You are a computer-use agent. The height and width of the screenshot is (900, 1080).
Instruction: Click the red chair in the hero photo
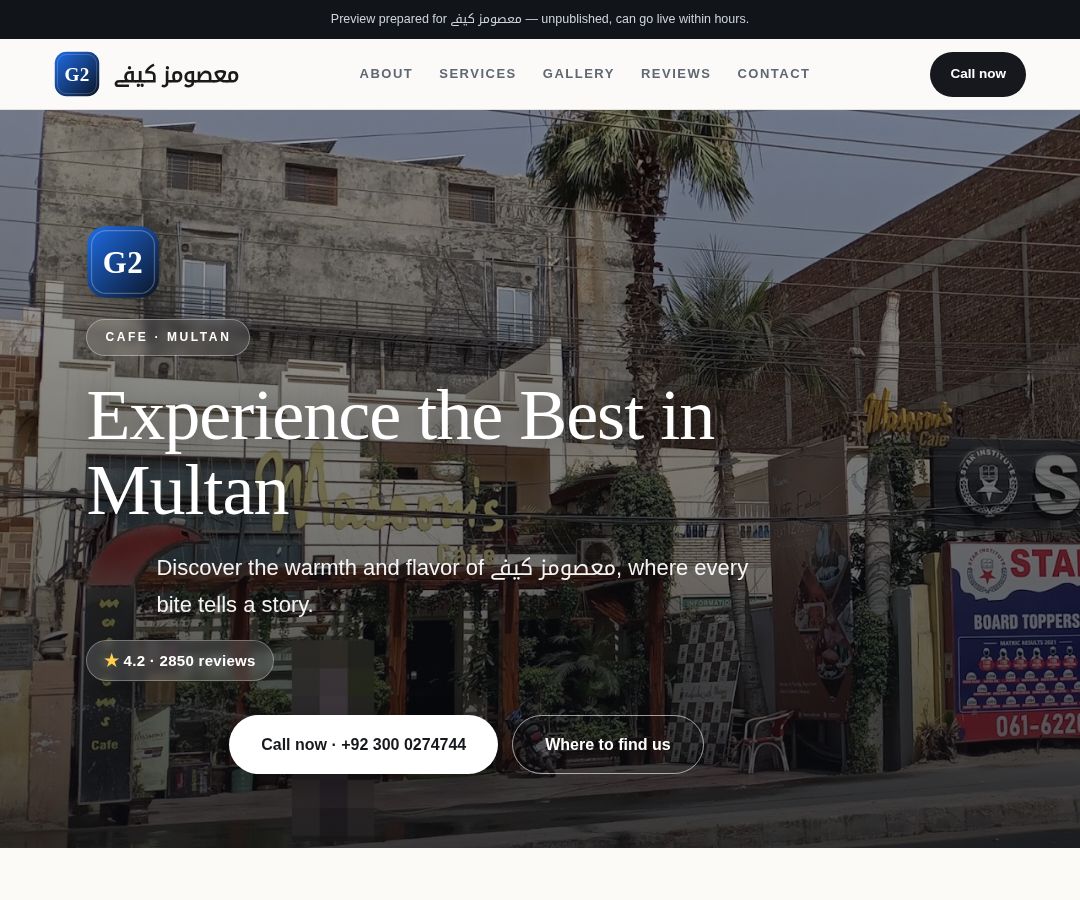[765, 738]
